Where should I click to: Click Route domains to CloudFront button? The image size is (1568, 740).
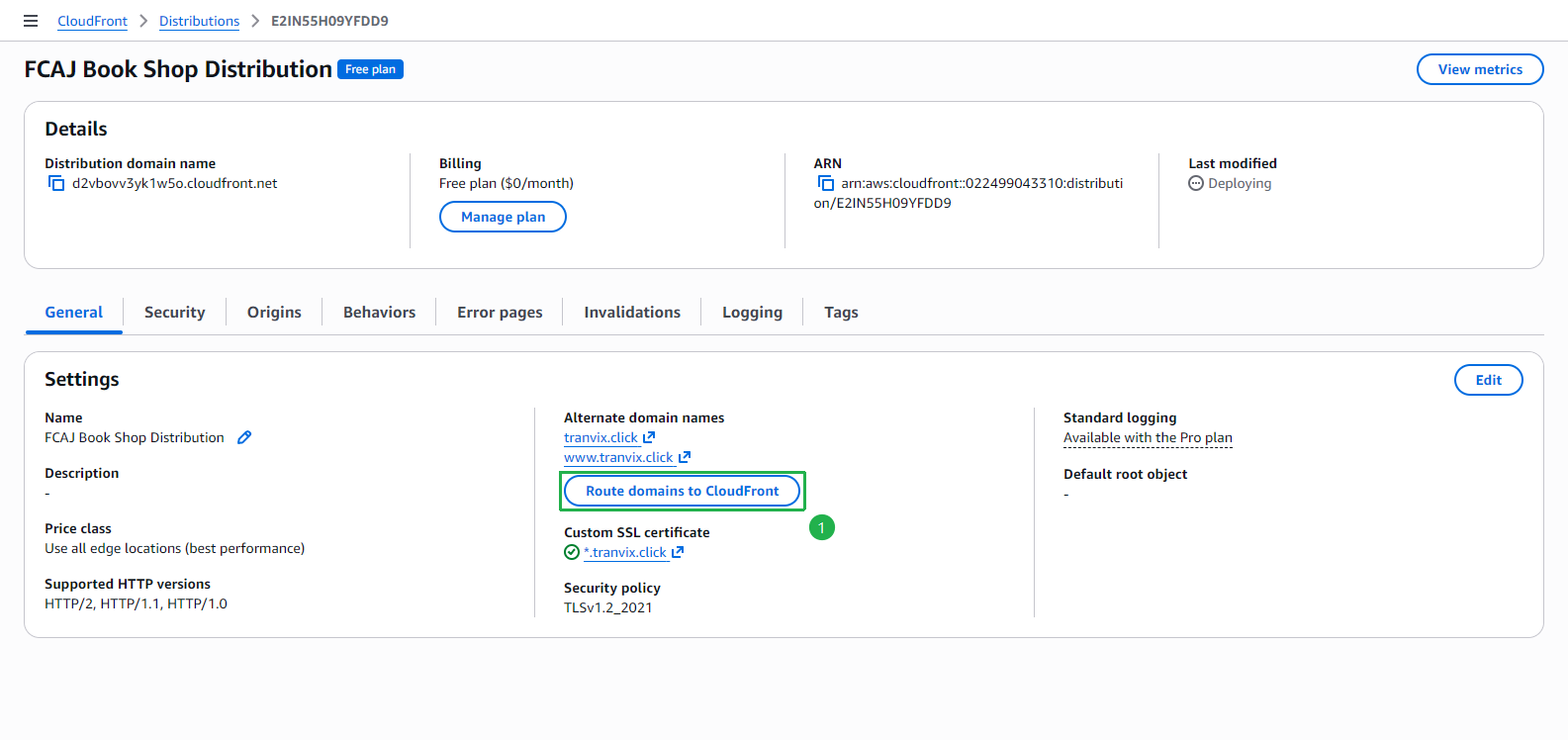(683, 491)
